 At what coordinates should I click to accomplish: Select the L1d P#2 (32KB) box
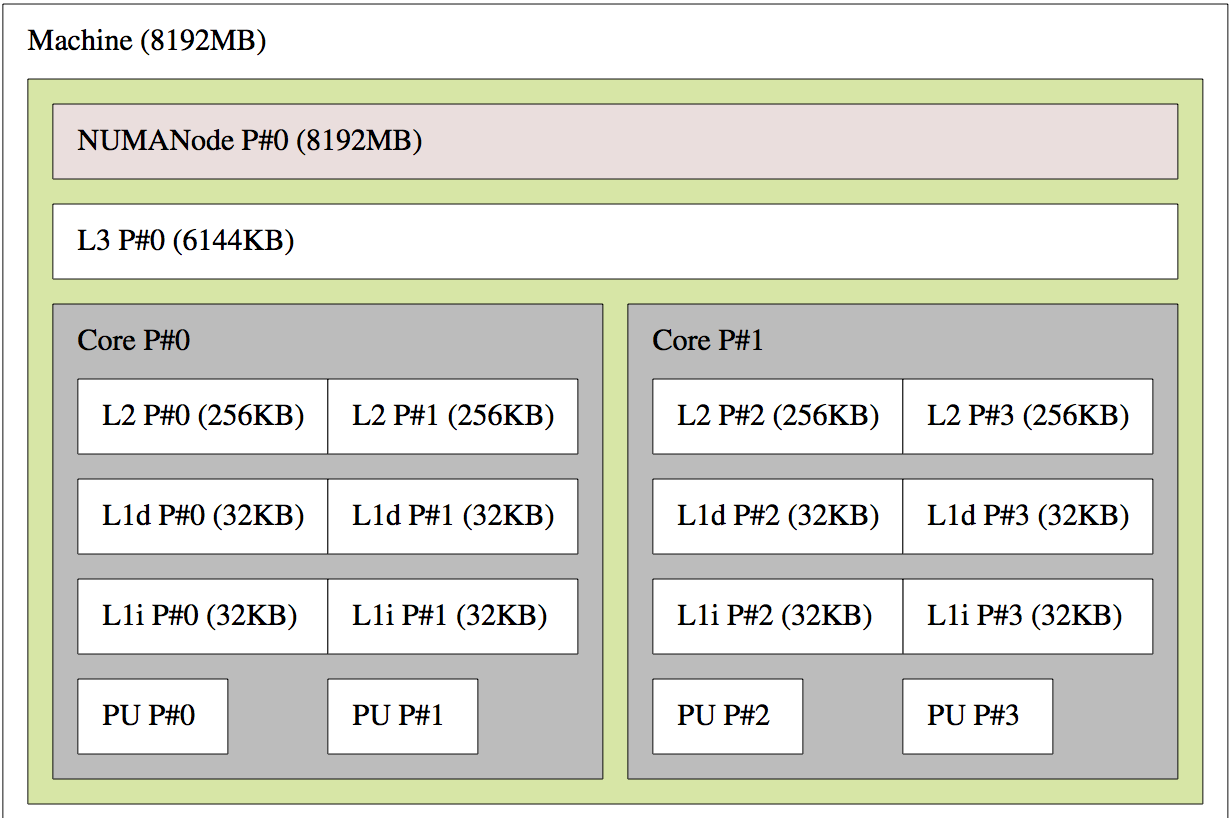pyautogui.click(x=778, y=516)
